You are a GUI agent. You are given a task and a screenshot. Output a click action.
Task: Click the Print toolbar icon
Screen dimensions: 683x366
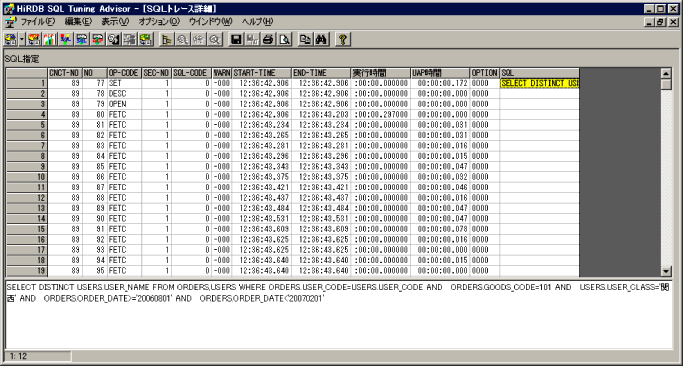[x=268, y=40]
